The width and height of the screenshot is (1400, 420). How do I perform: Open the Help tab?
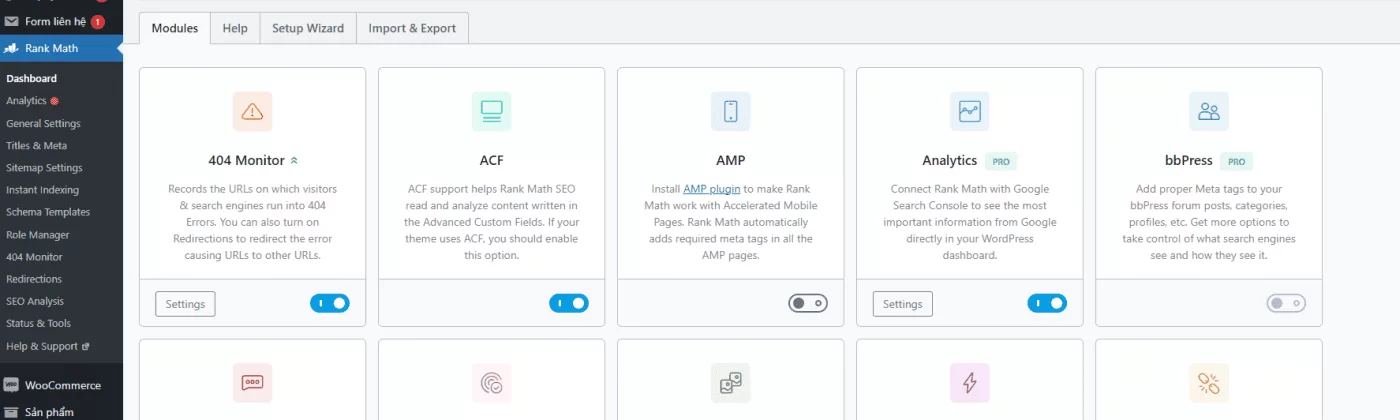pos(235,28)
